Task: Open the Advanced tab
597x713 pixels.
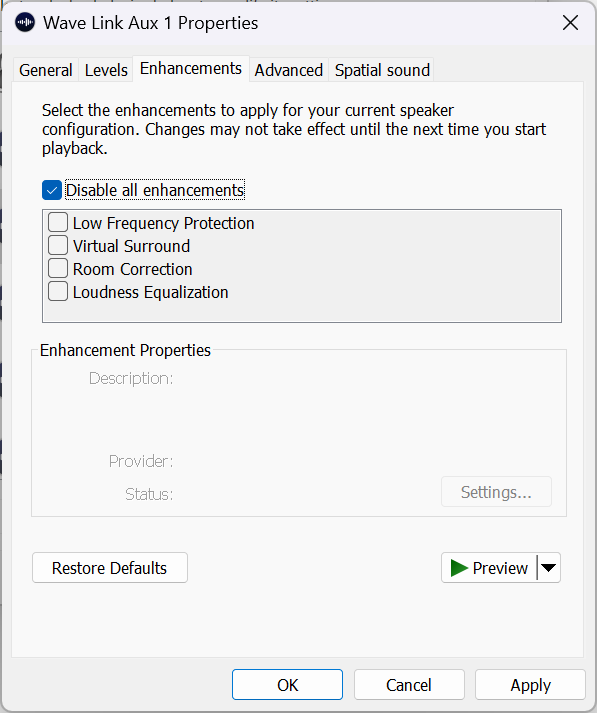Action: coord(288,70)
